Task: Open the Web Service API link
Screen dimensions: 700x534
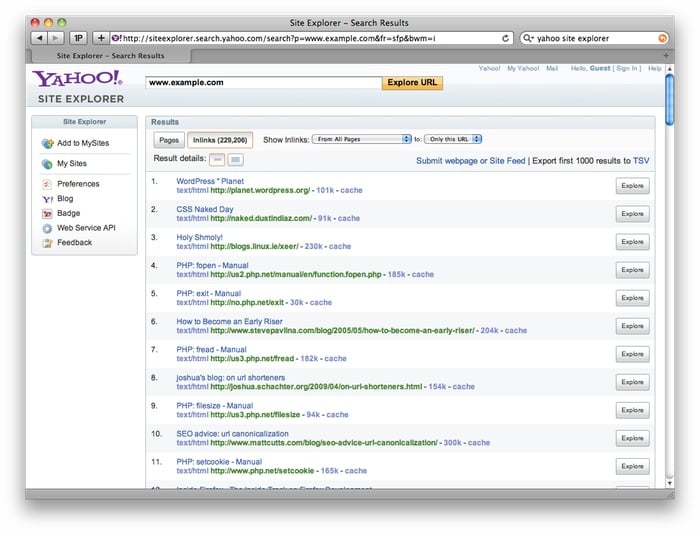Action: tap(86, 228)
